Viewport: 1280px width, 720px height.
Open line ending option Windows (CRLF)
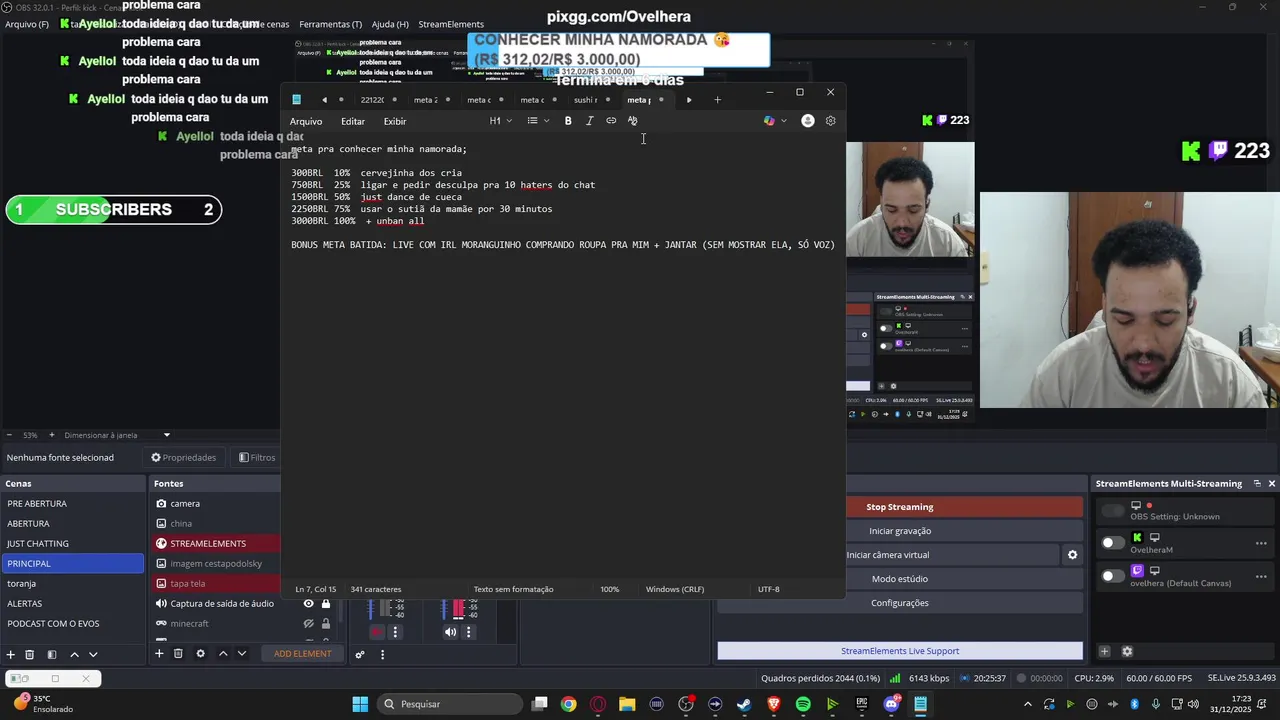pos(675,589)
